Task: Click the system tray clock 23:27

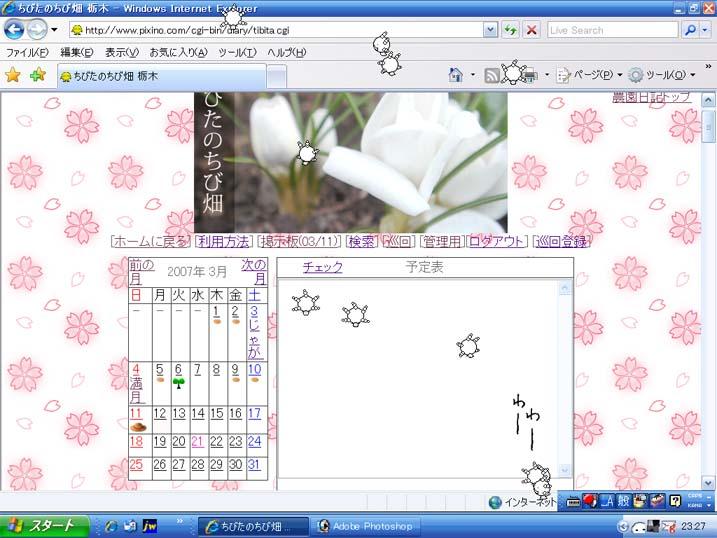Action: coord(693,527)
